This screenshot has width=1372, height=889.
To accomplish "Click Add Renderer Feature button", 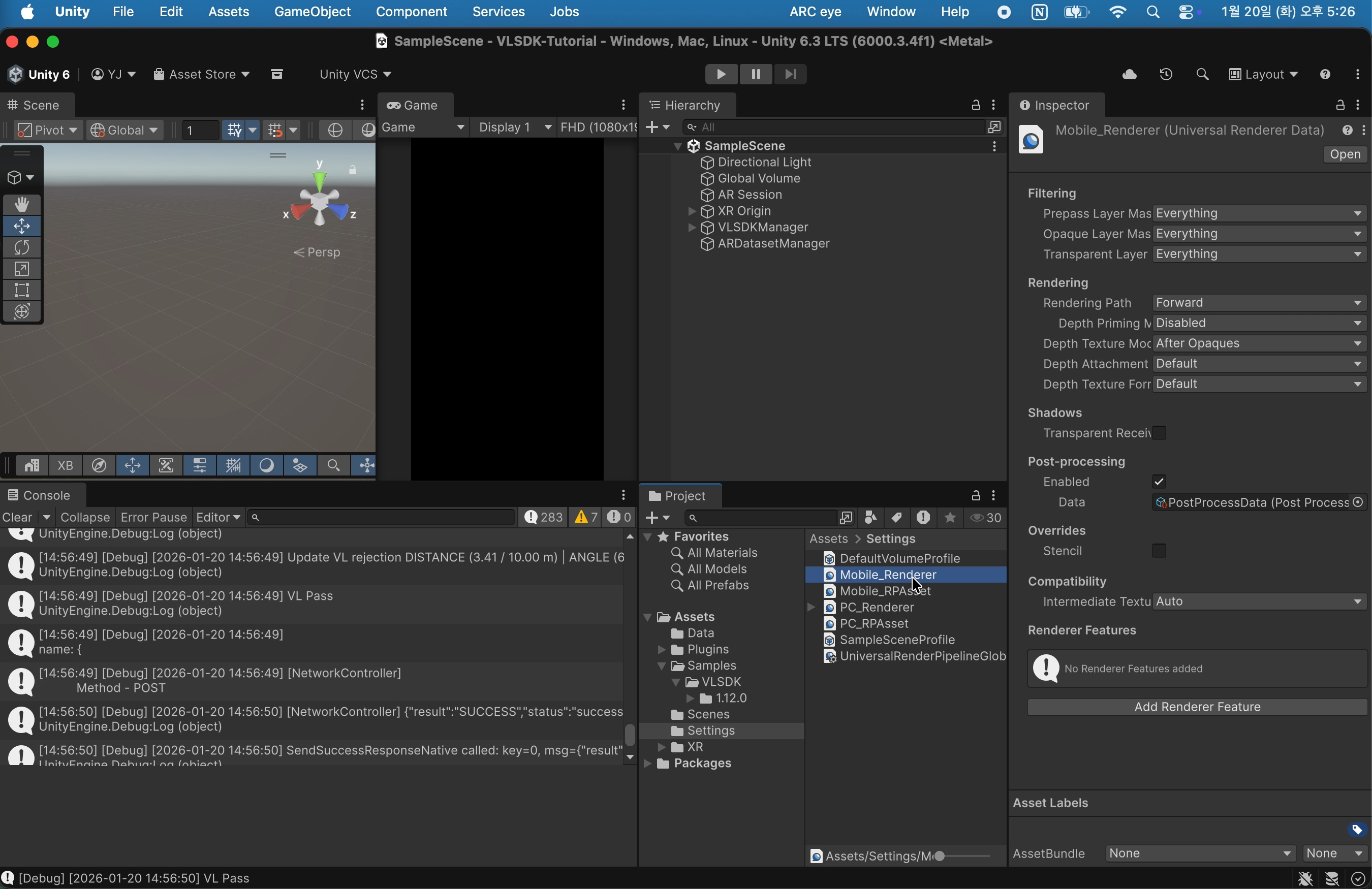I will (1197, 707).
